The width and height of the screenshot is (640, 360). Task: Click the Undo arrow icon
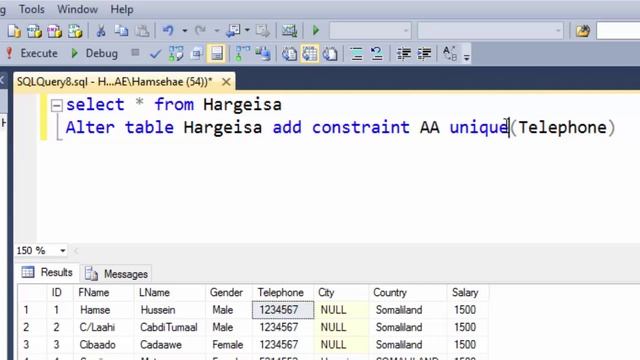(x=168, y=30)
